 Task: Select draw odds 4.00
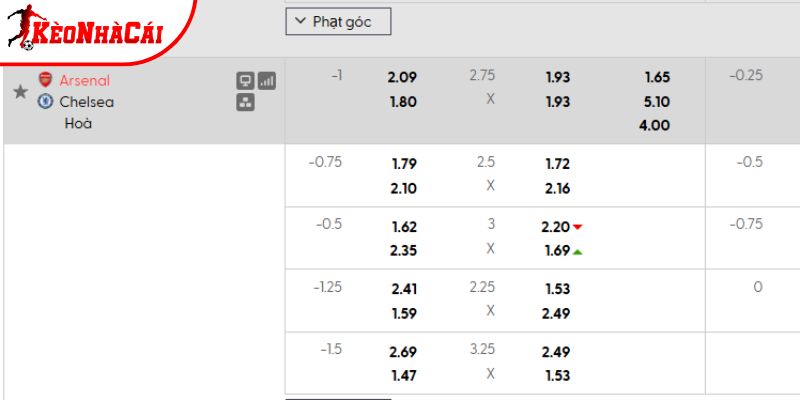[x=657, y=125]
